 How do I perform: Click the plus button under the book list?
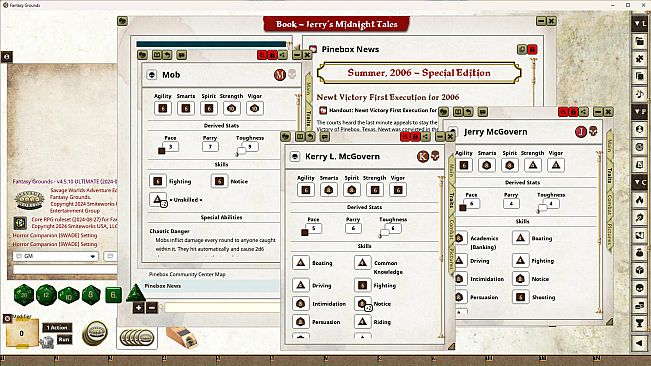tap(139, 307)
